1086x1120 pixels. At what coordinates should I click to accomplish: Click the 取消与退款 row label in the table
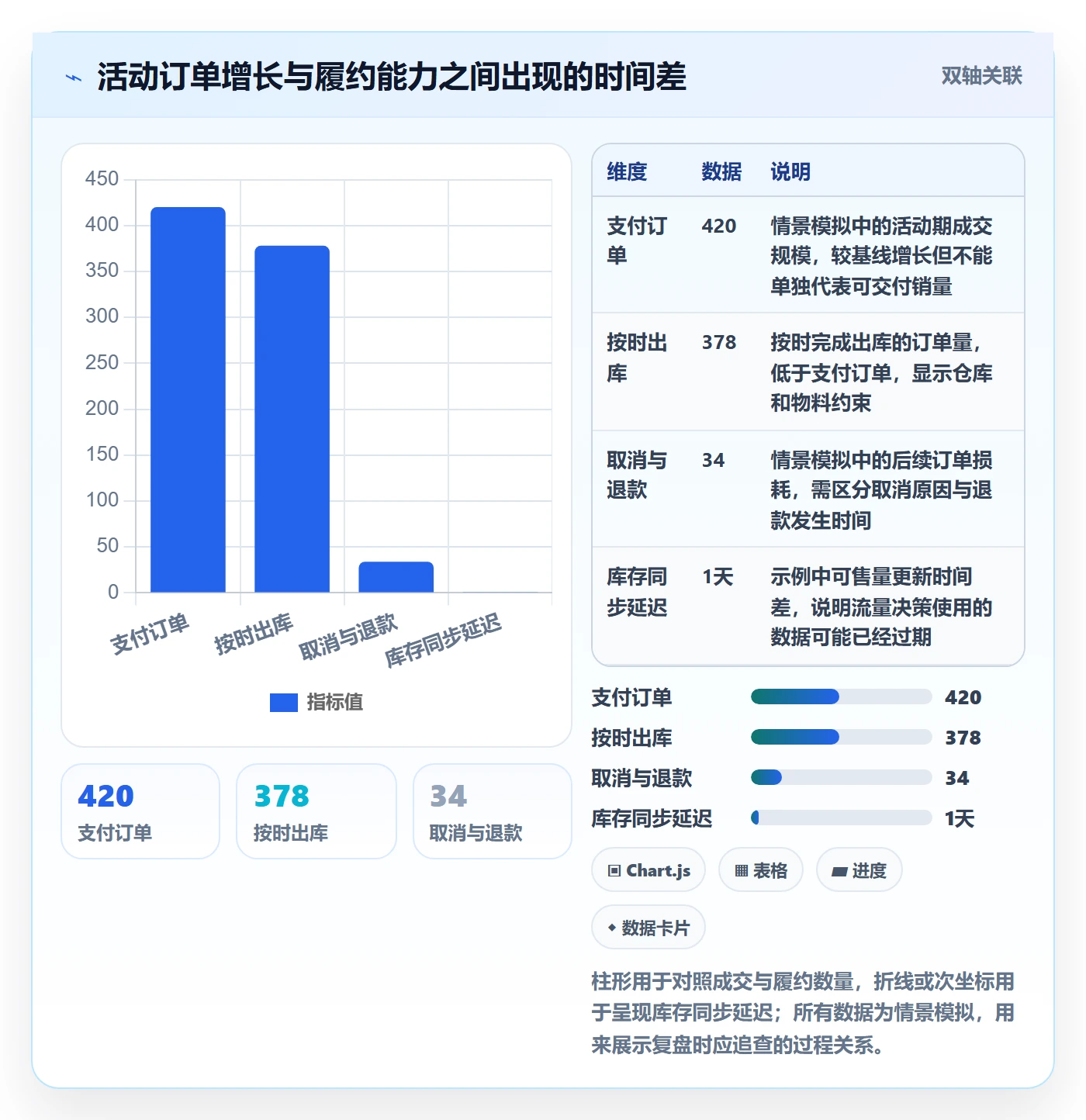tap(637, 475)
